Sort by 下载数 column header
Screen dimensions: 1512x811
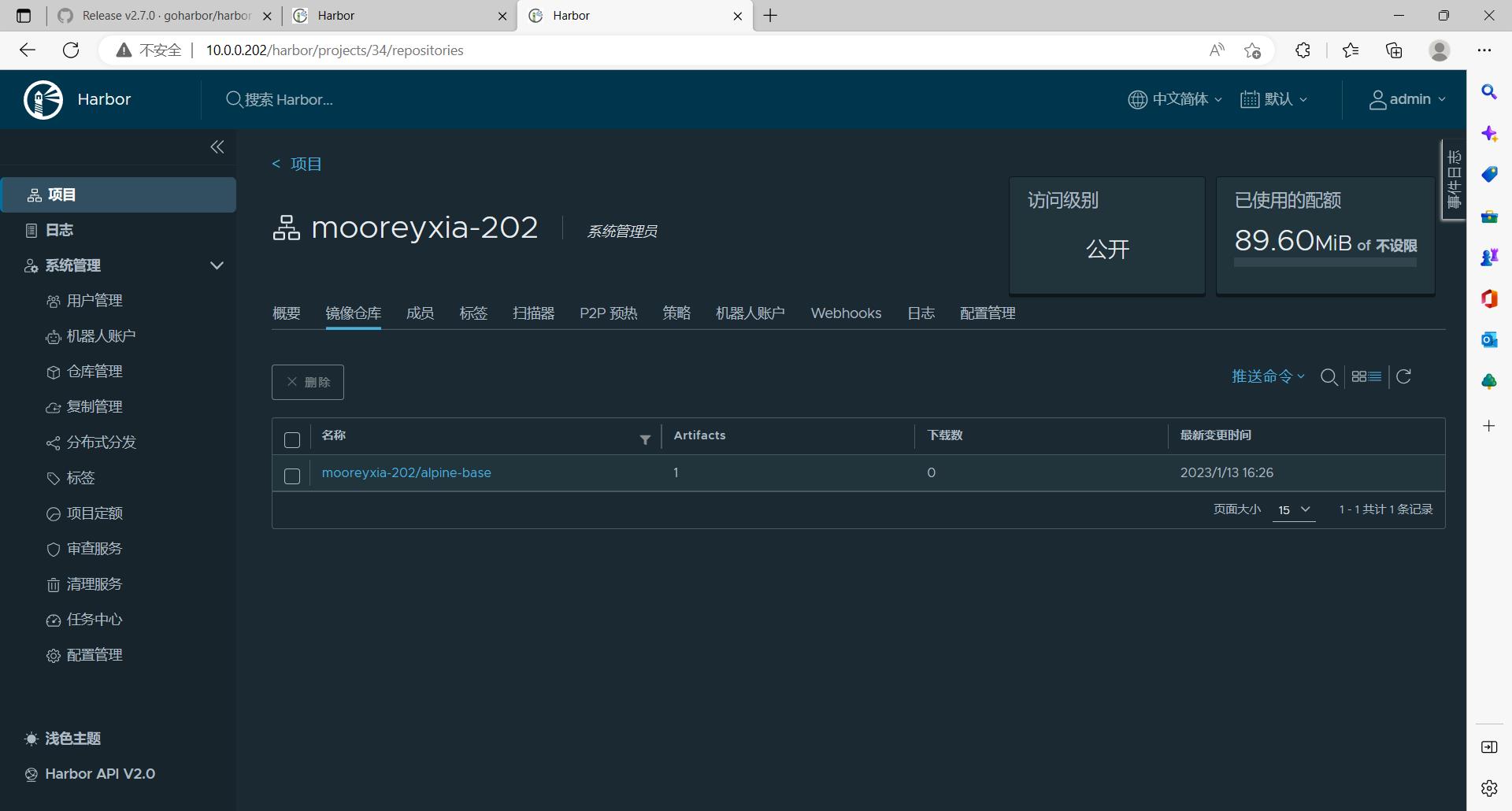[945, 435]
